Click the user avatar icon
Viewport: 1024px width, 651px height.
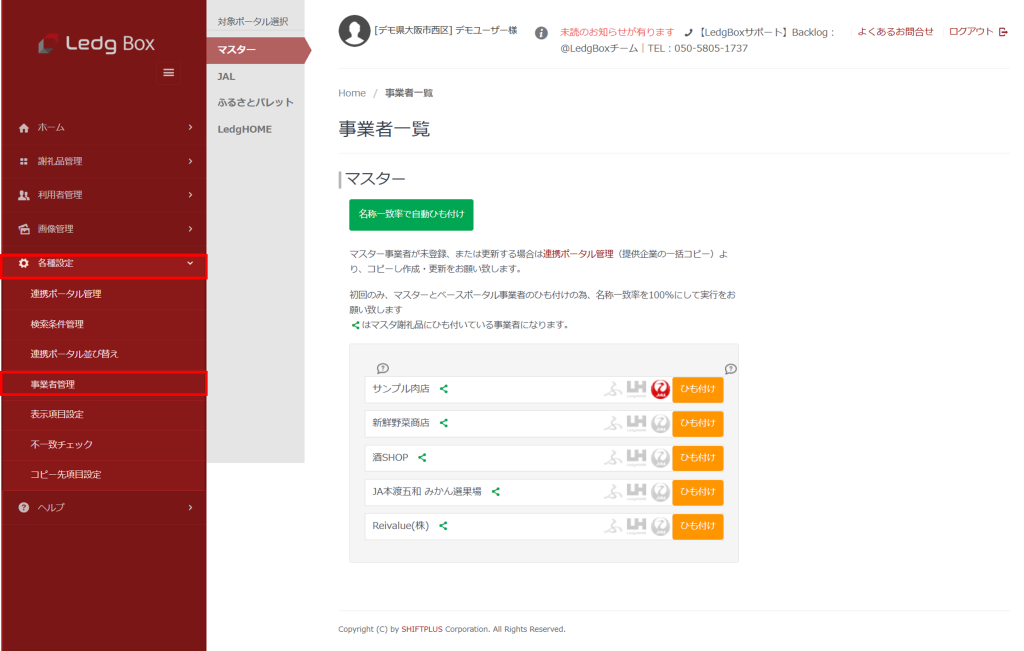[x=354, y=32]
